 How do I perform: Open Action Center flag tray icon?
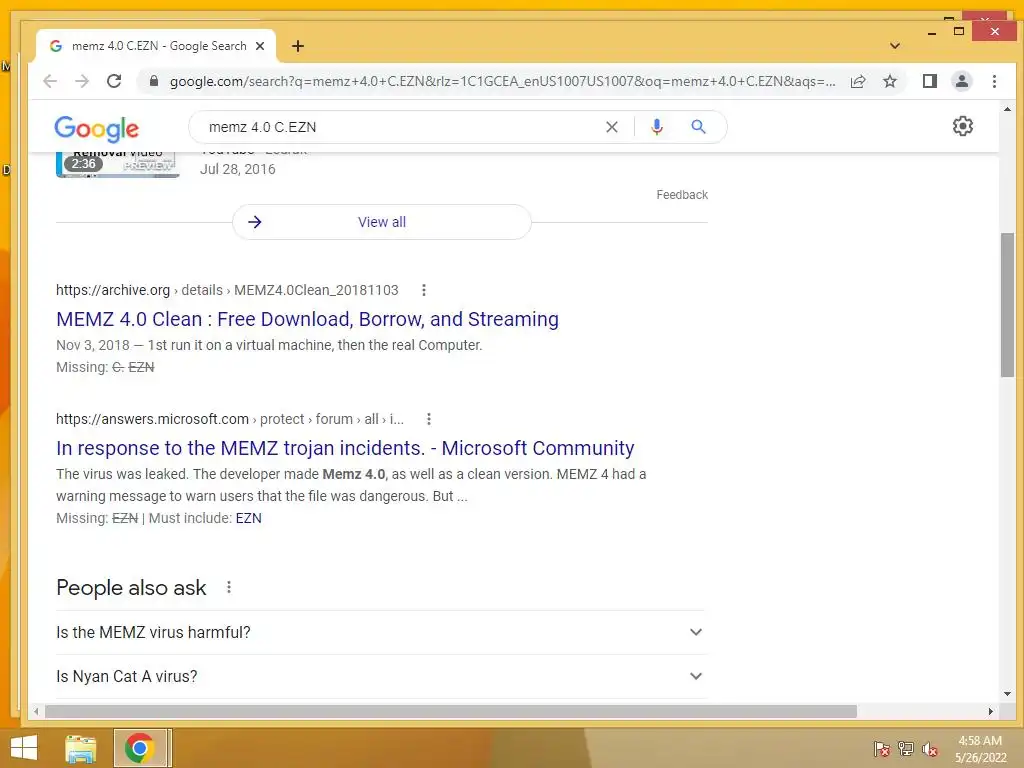point(881,749)
